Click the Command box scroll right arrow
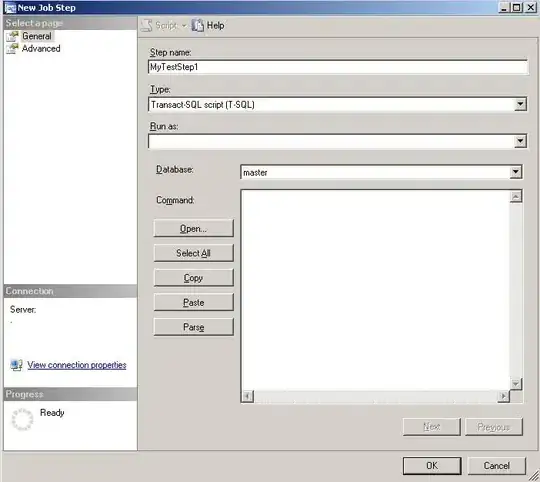 point(503,396)
